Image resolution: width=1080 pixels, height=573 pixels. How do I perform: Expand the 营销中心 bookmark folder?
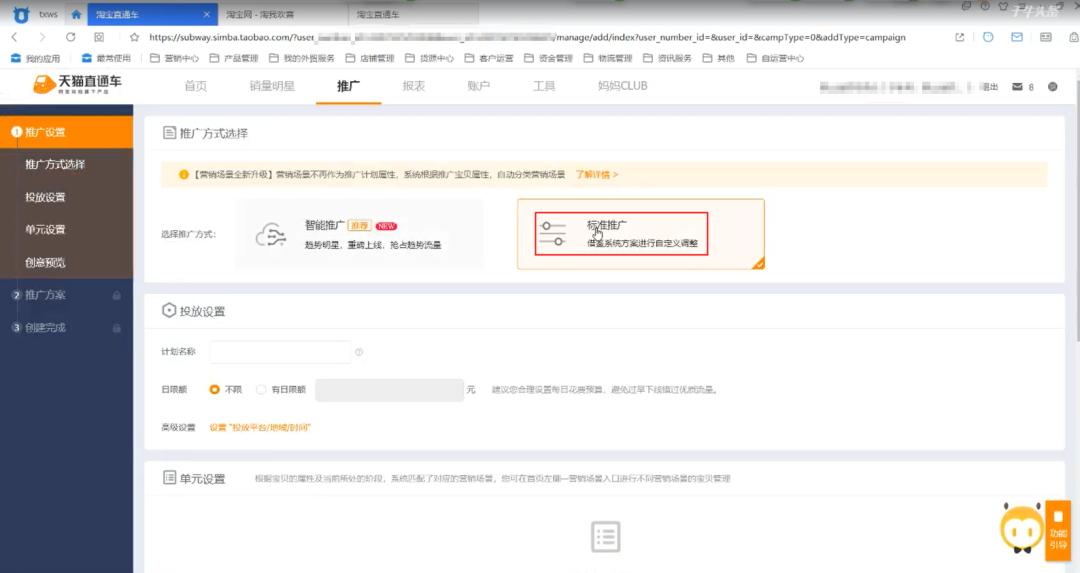point(174,59)
